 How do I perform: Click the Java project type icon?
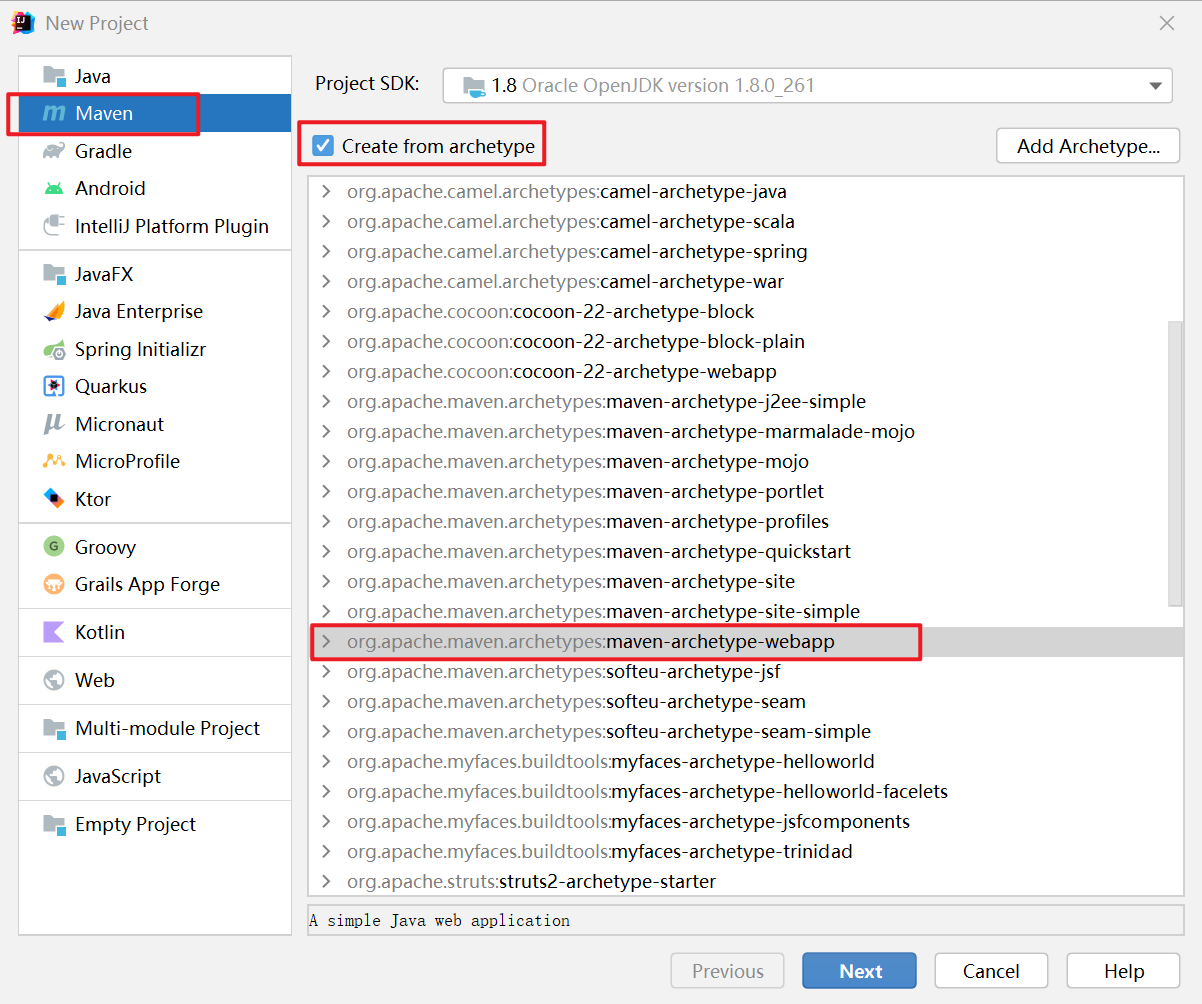click(x=54, y=76)
